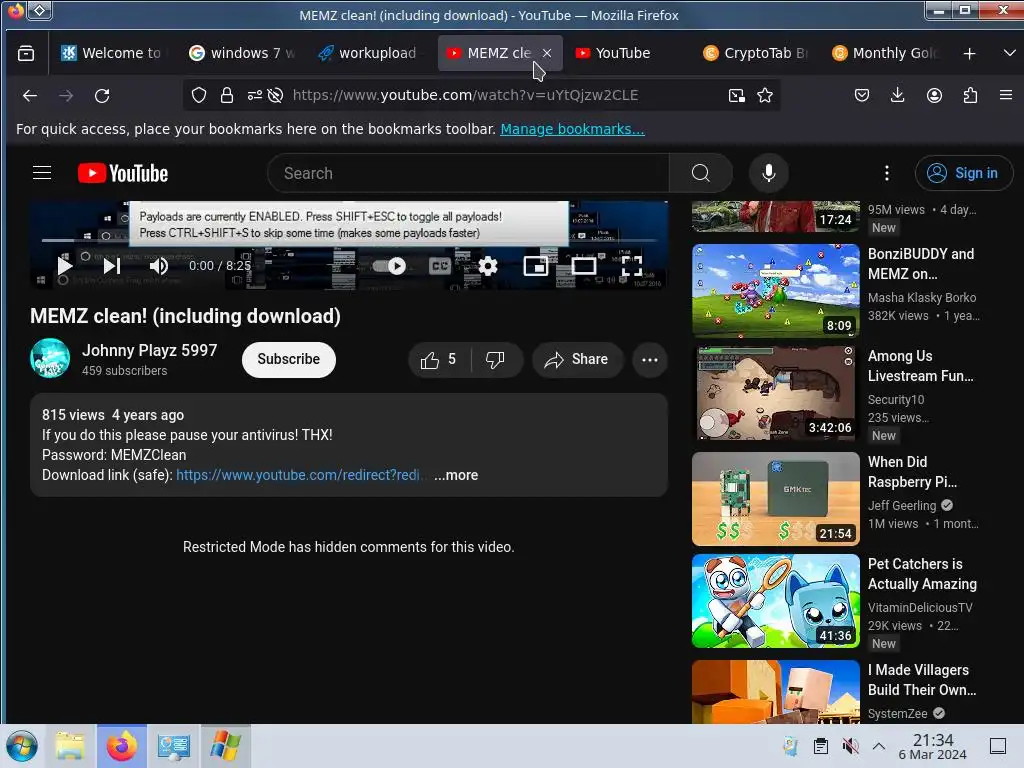The height and width of the screenshot is (768, 1024).
Task: Show site security padlock info
Action: pos(227,95)
